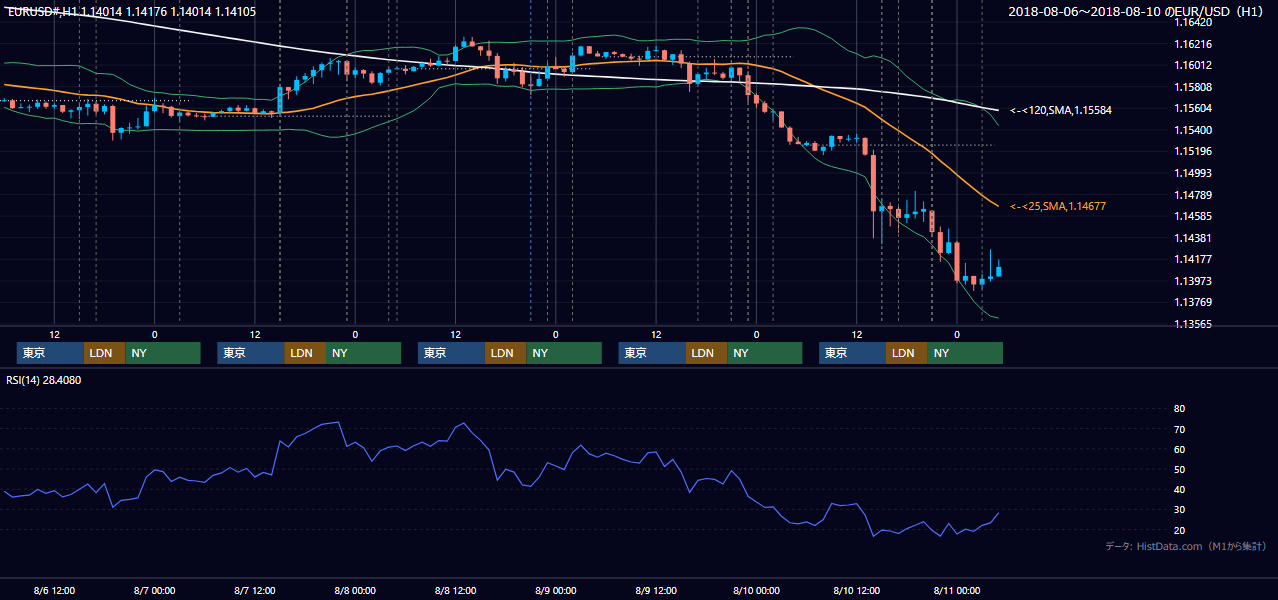The image size is (1278, 600).
Task: Select the 8/10 12:00 date label
Action: pos(856,590)
